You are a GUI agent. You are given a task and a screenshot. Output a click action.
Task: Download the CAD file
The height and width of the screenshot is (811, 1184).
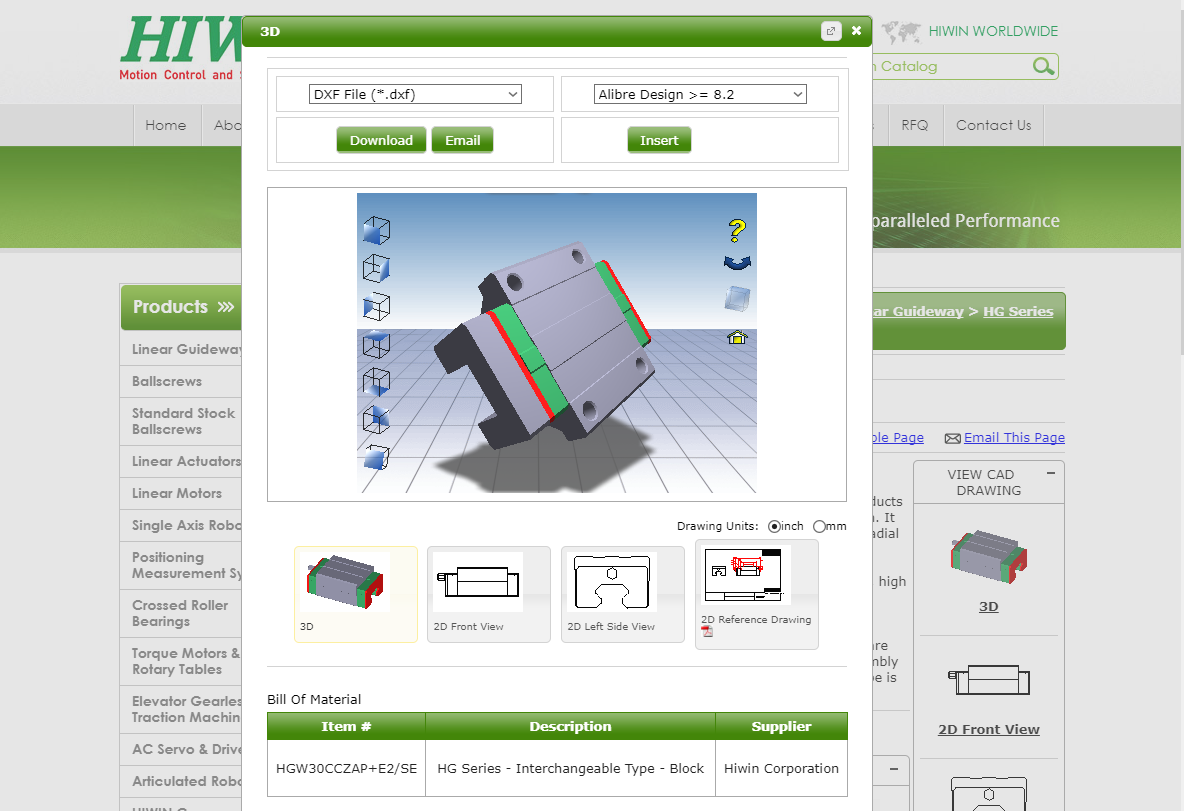point(381,140)
